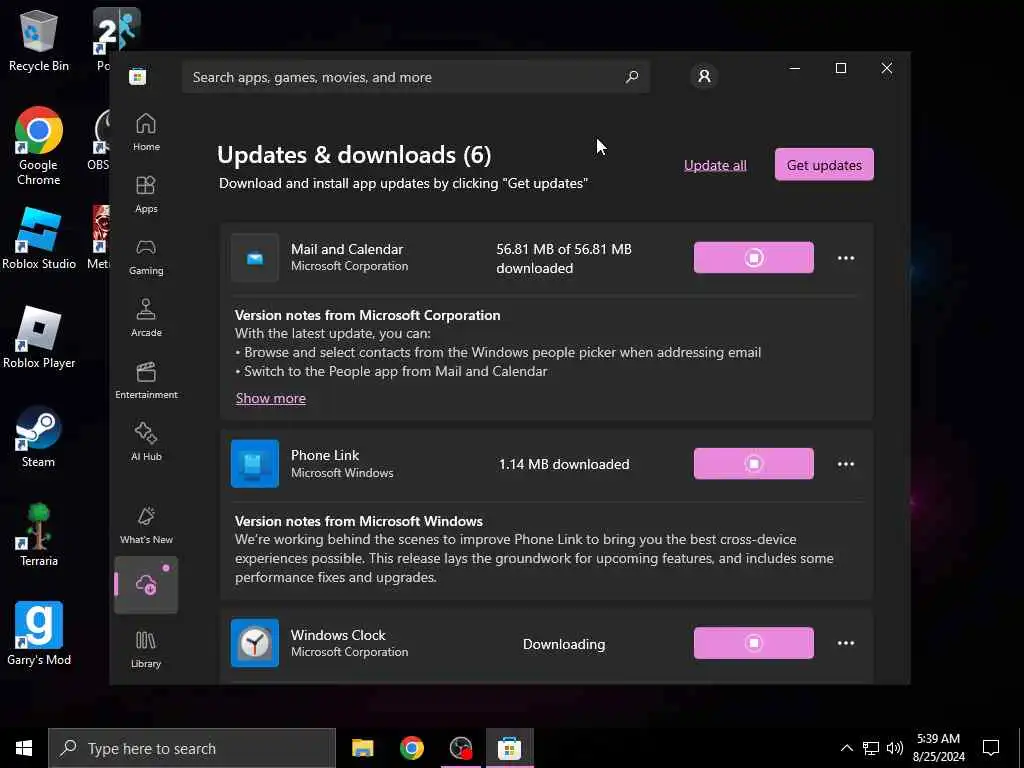Open the AI Hub section
This screenshot has width=1024, height=768.
[x=146, y=442]
